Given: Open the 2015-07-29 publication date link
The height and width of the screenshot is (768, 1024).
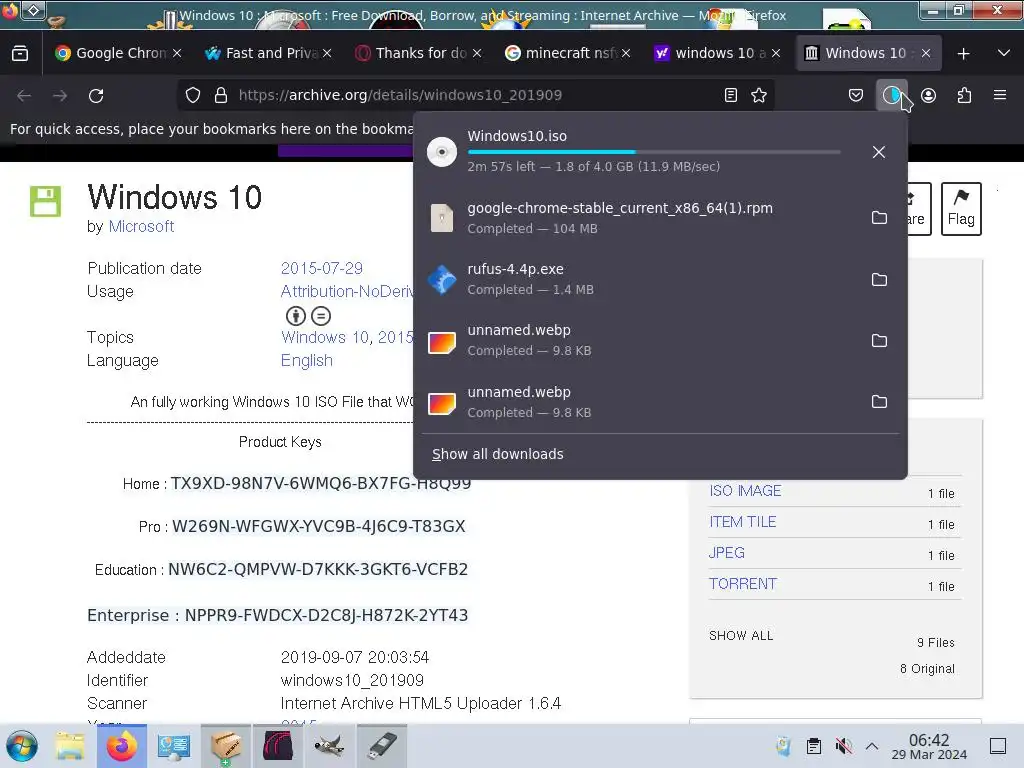Looking at the screenshot, I should (x=321, y=268).
